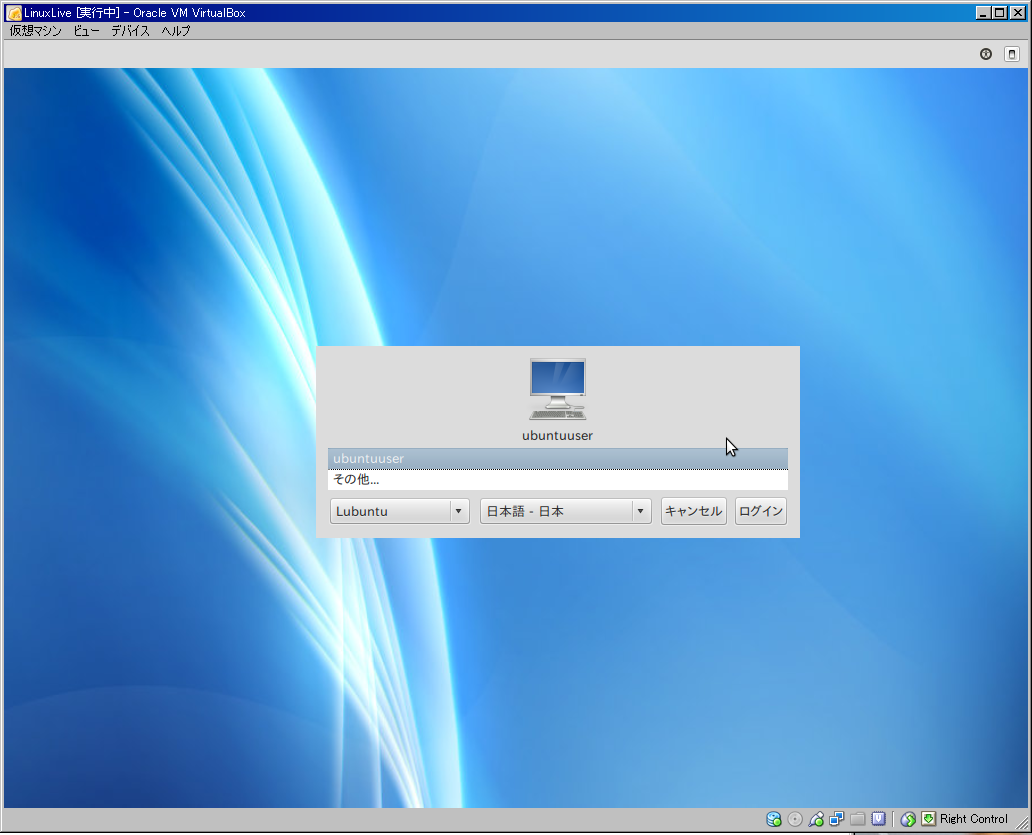Click the キャンセル button
The height and width of the screenshot is (835, 1032).
click(x=694, y=511)
